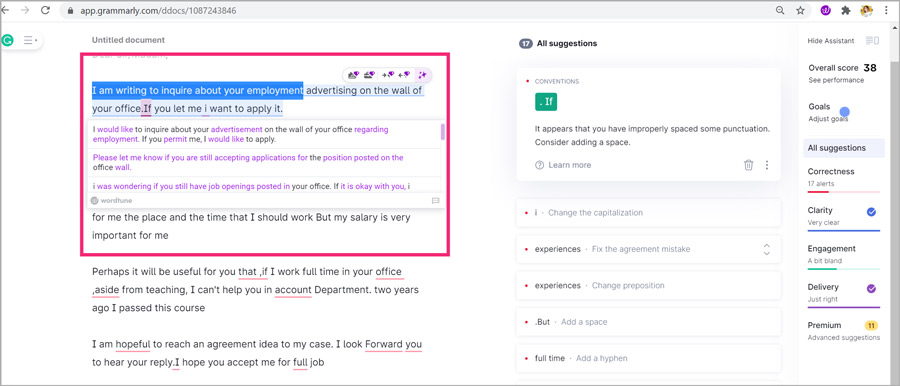This screenshot has height=386, width=900.
Task: Choose the rewrite 'i was wondering if you still'
Action: click(263, 186)
